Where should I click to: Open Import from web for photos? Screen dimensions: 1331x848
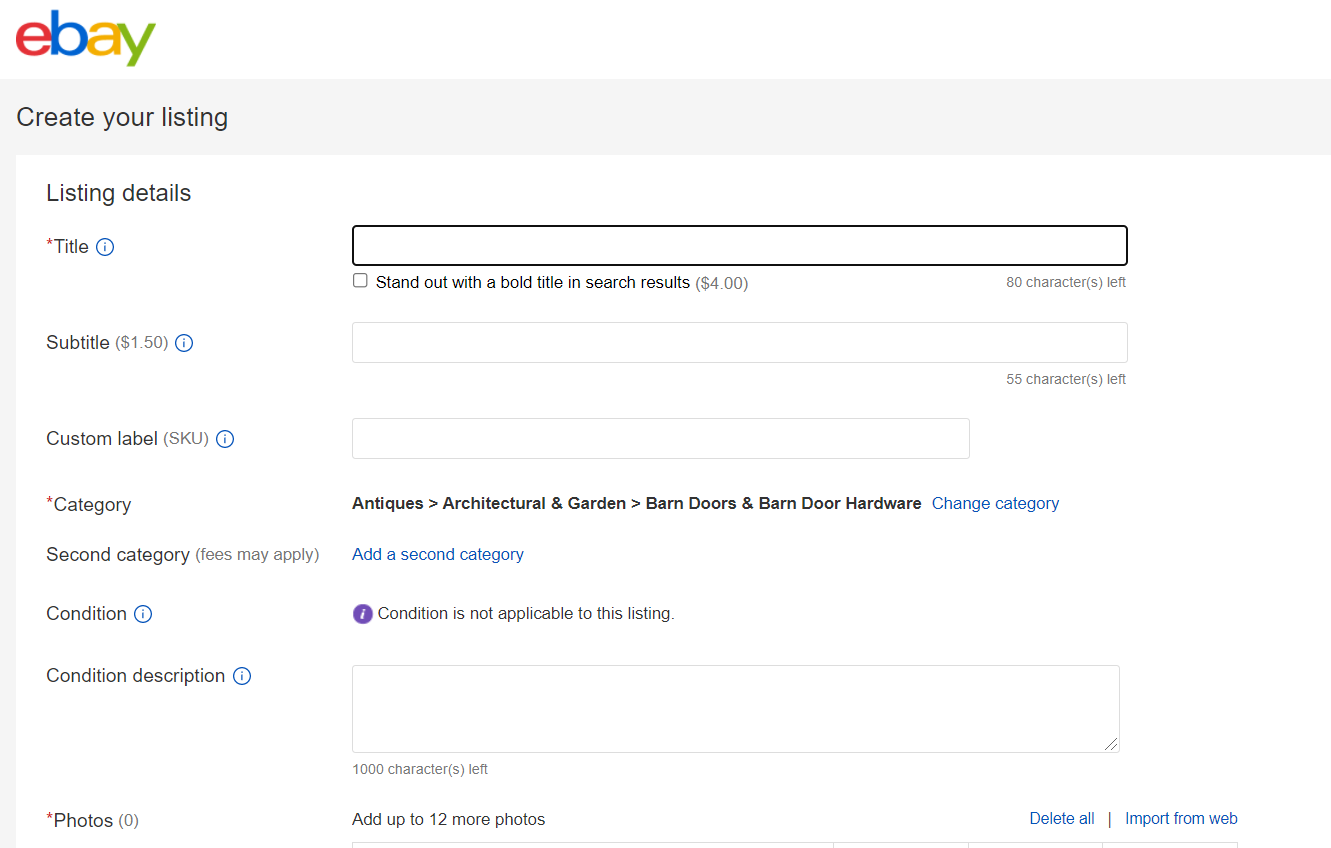[x=1181, y=819]
